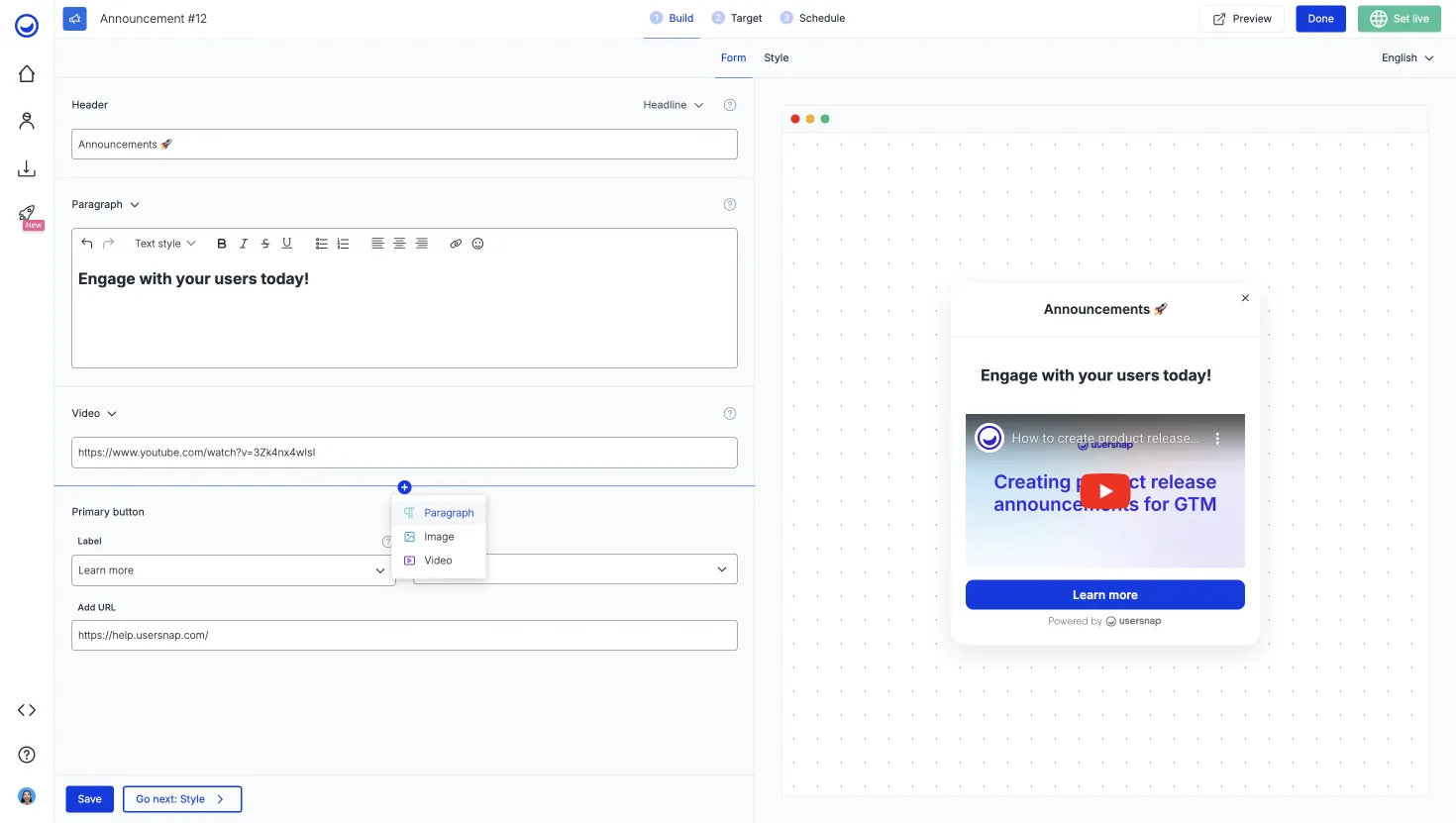Toggle bold formatting in the paragraph editor
The image size is (1456, 823).
point(222,243)
